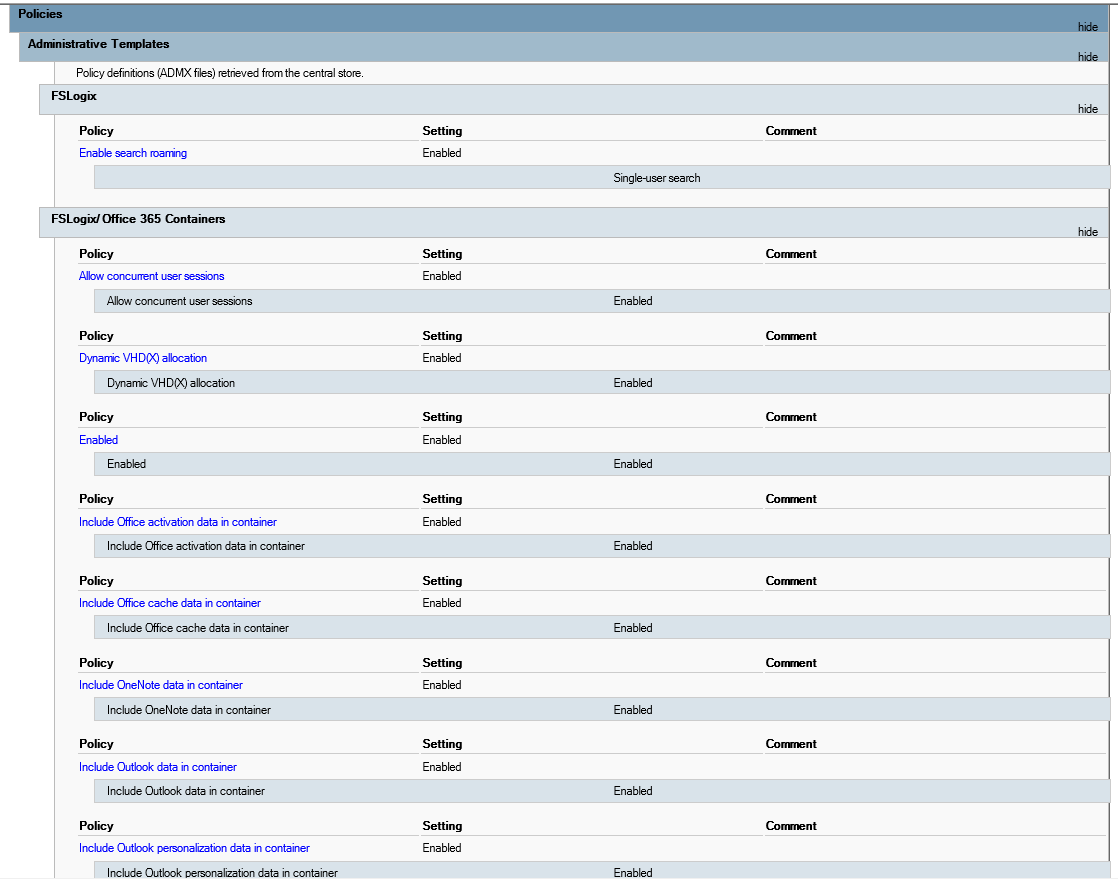This screenshot has height=886, width=1118.
Task: Select the ADMX files central store note
Action: coord(220,73)
